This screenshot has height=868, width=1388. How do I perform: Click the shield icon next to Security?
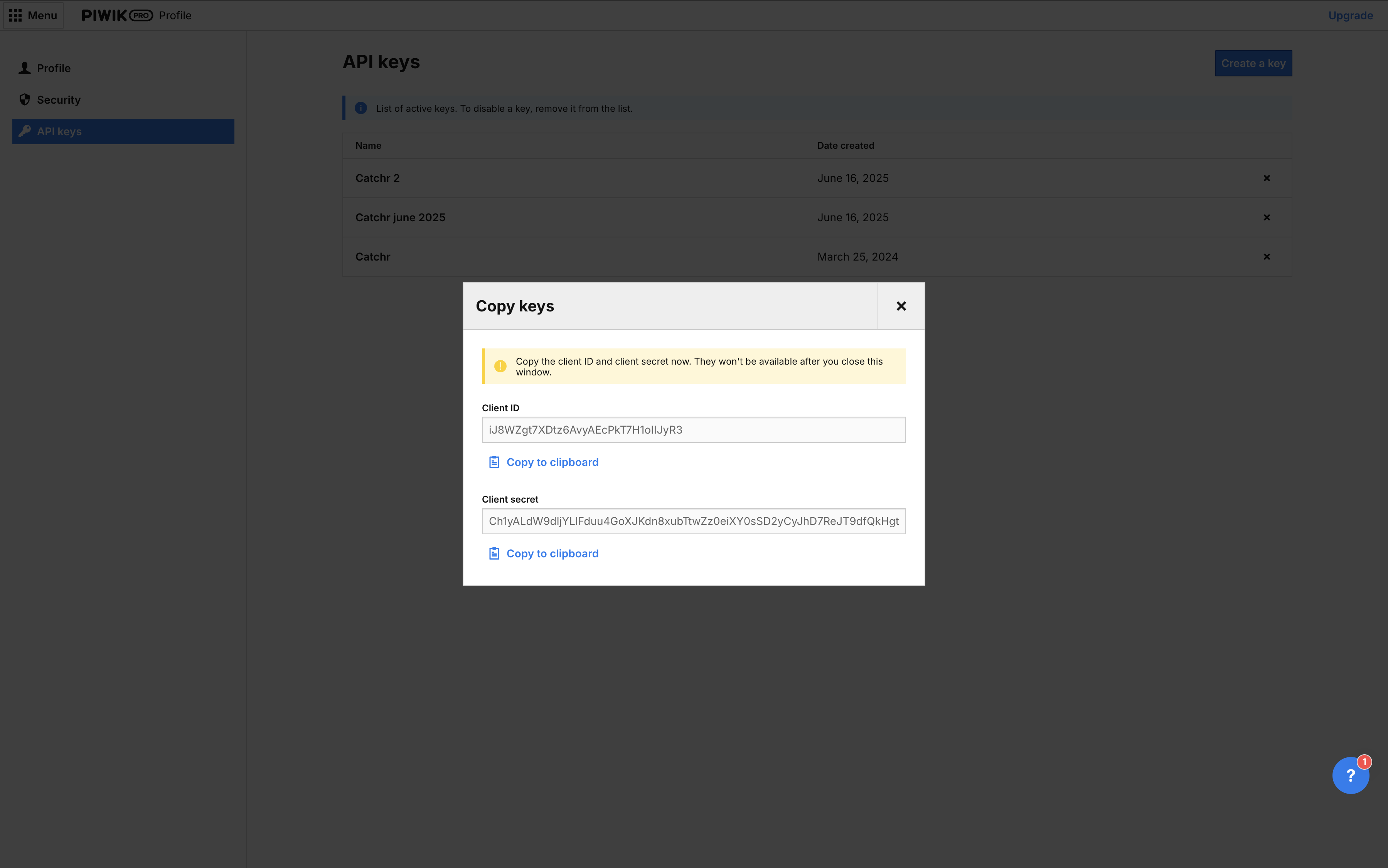pyautogui.click(x=25, y=100)
